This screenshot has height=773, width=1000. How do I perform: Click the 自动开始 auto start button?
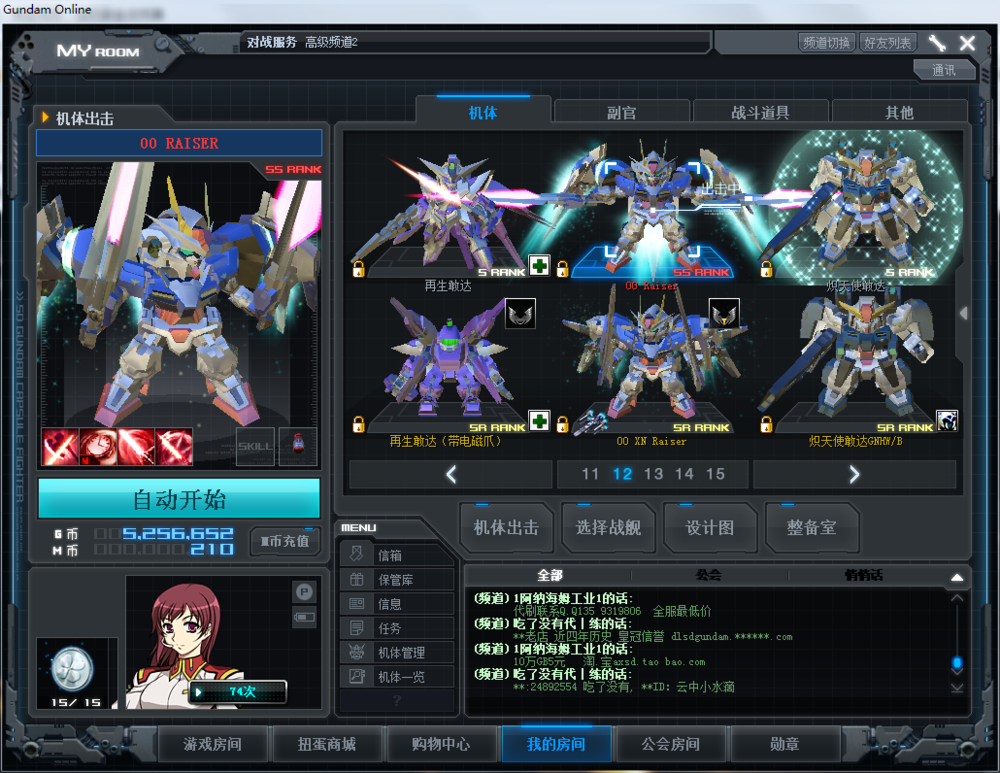(x=179, y=499)
